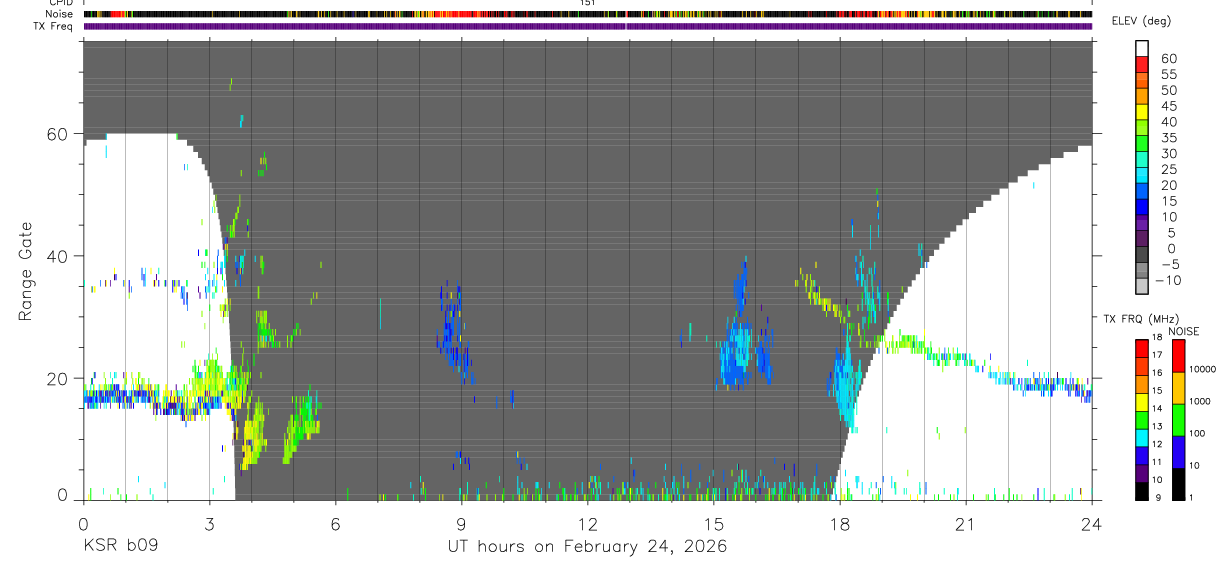Viewport: 1228px width, 567px height.
Task: Click the multicolored Noise strip above plot
Action: coord(588,14)
